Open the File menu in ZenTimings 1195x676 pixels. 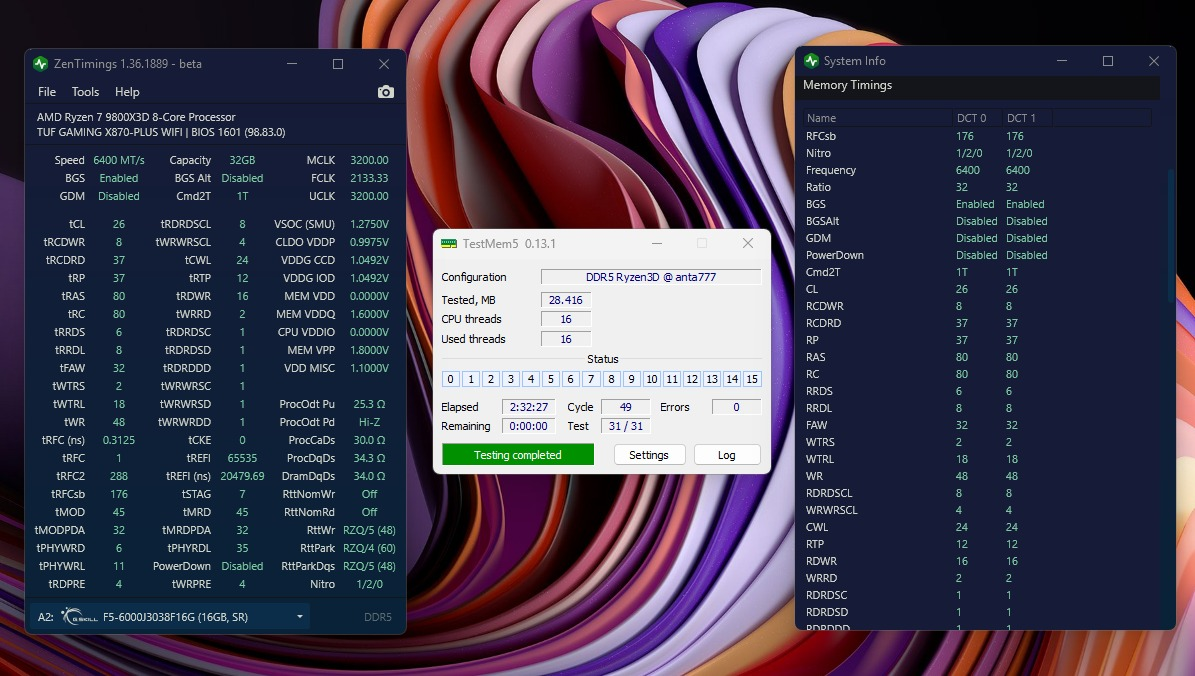(46, 91)
